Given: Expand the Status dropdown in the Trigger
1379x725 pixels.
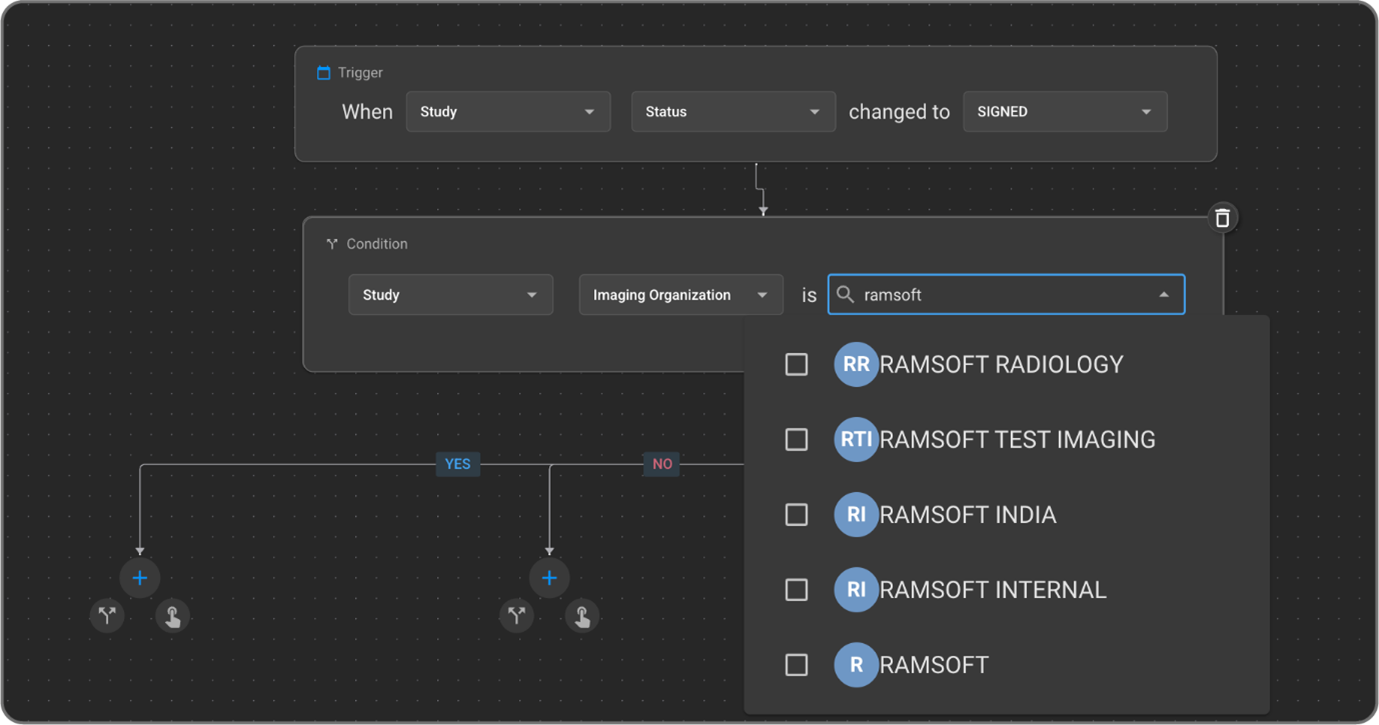Looking at the screenshot, I should (x=733, y=112).
